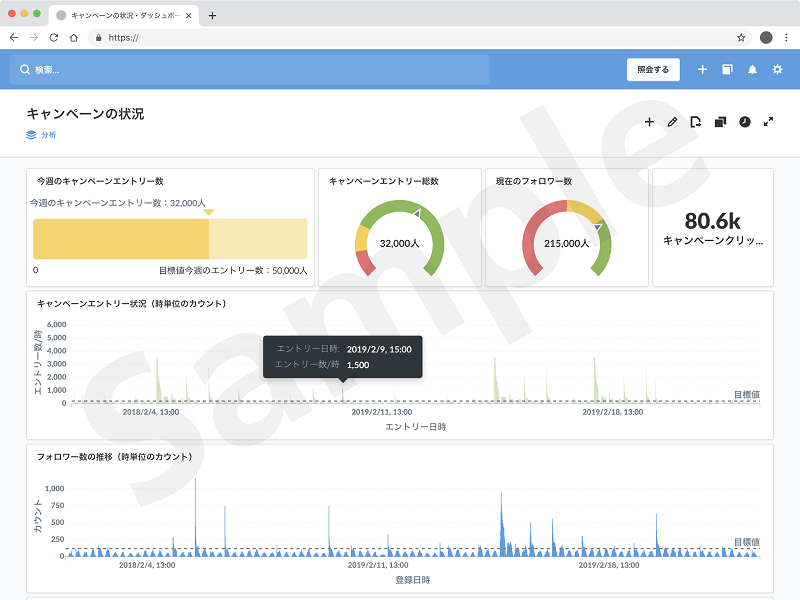Click the move dashboard document icon
800x600 pixels.
click(x=696, y=122)
